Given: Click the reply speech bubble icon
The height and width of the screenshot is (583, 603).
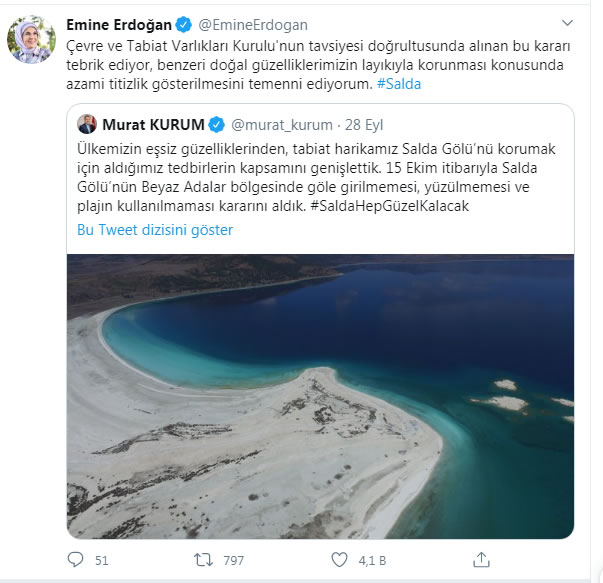Looking at the screenshot, I should 75,560.
